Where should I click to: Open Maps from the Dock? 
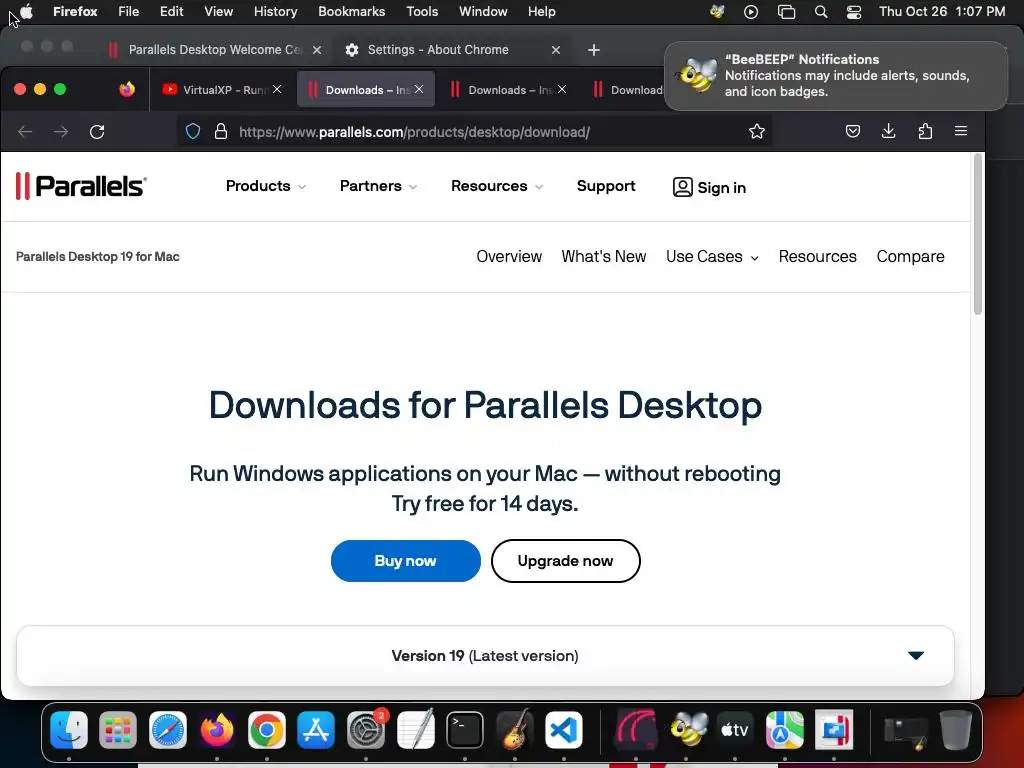[x=785, y=729]
